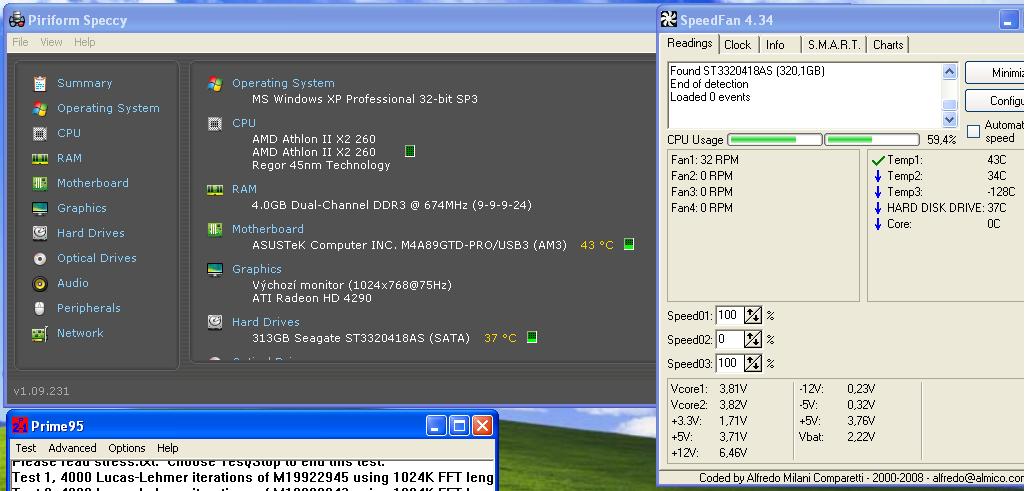Switch to the Charts tab in SpeedFan

(888, 45)
